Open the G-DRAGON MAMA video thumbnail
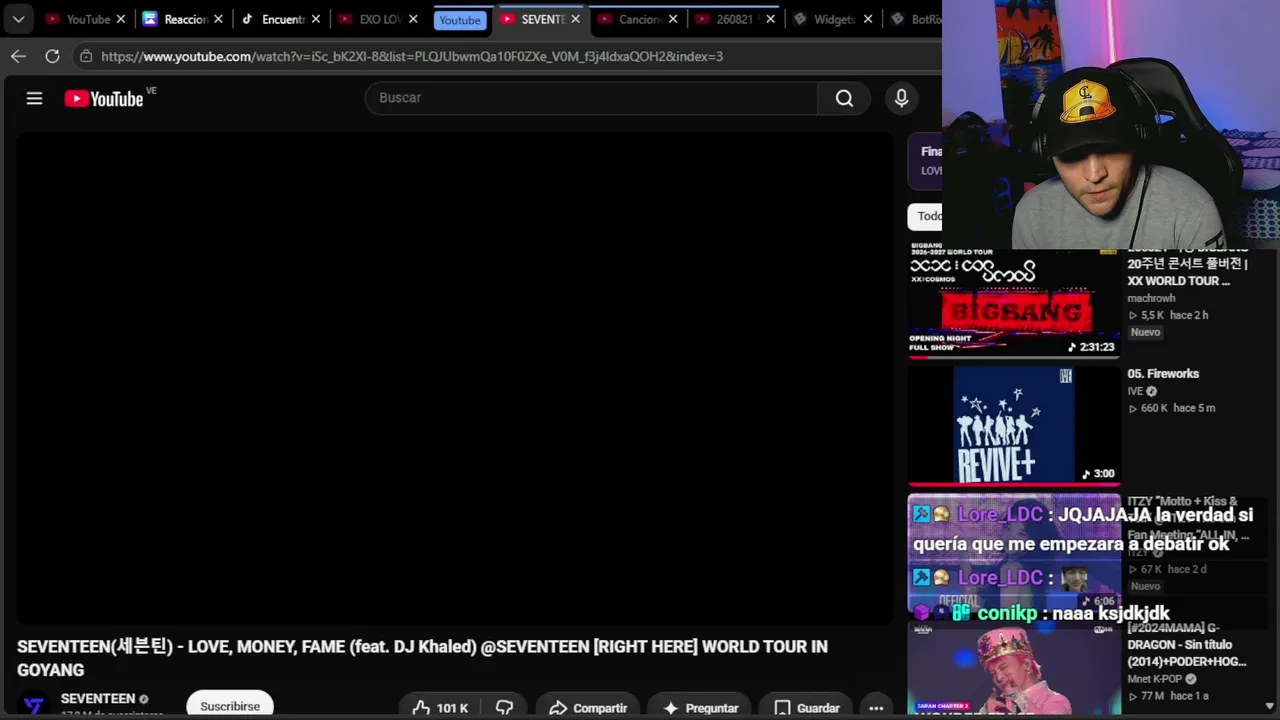 tap(1014, 667)
